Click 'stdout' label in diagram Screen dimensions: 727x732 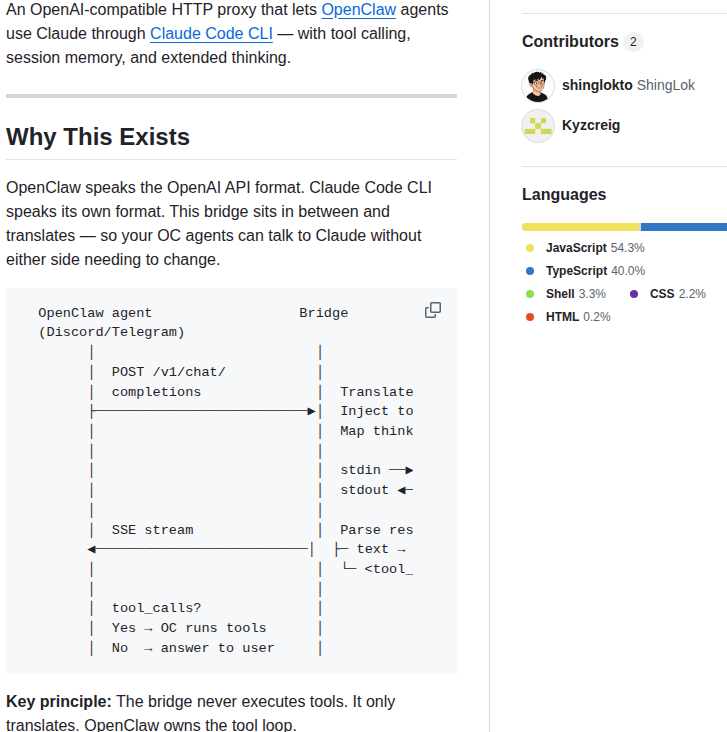[x=364, y=490]
